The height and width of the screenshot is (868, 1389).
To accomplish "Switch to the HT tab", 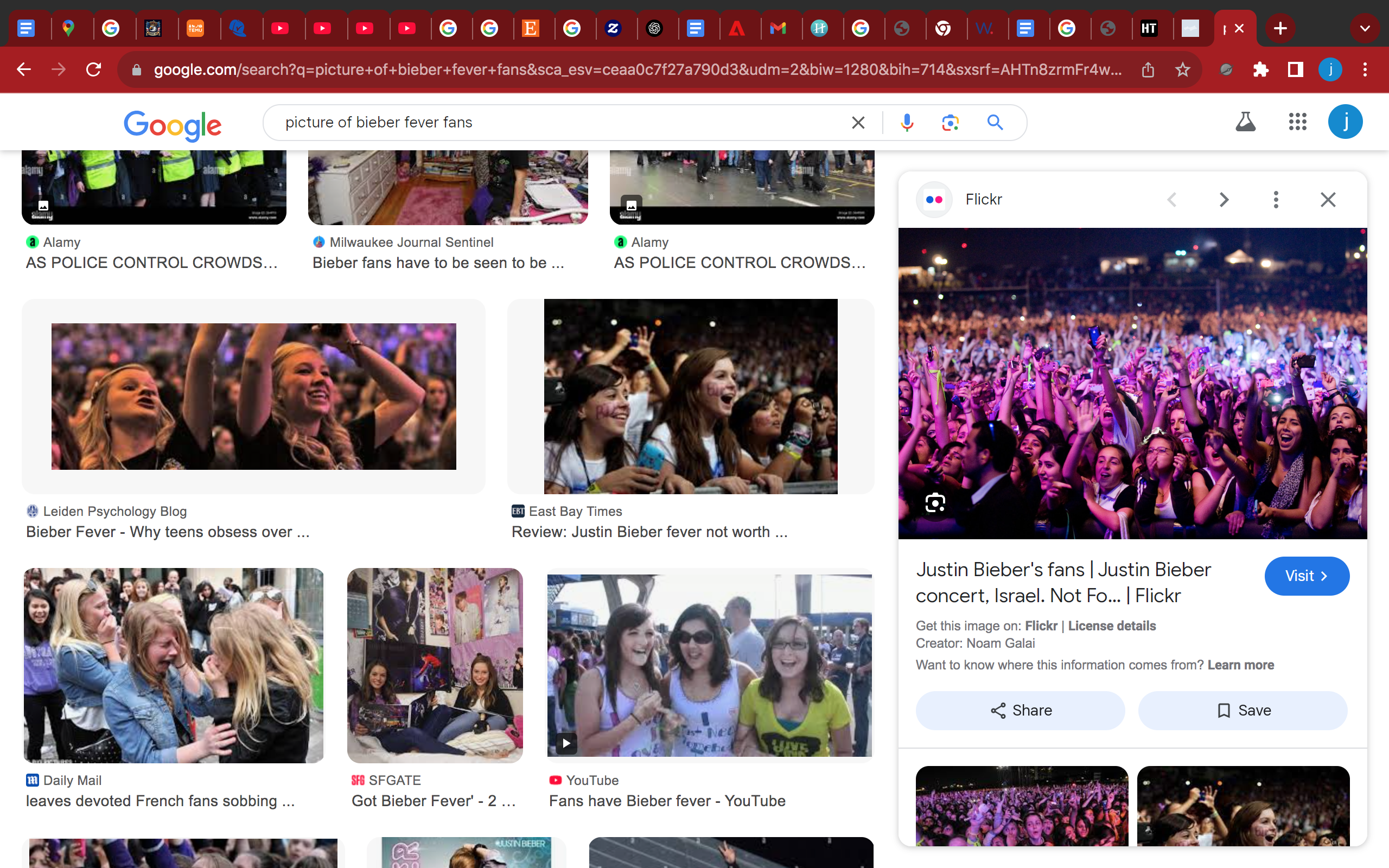I will point(1149,28).
